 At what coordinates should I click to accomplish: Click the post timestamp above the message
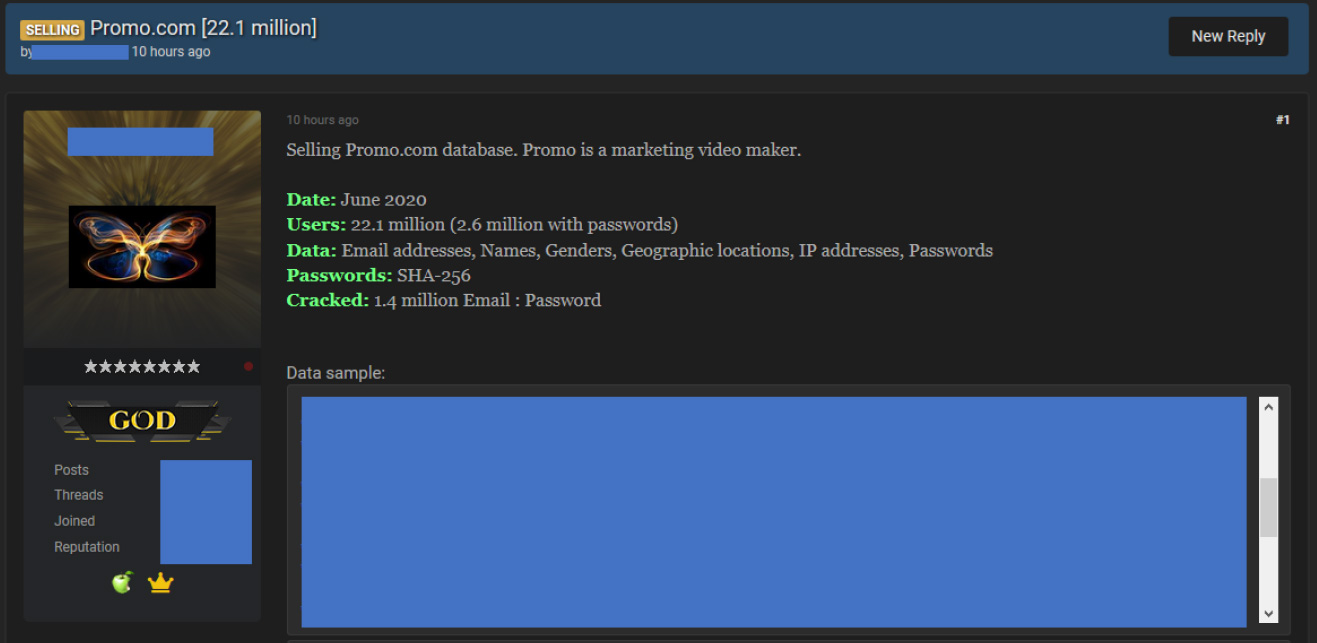(322, 120)
